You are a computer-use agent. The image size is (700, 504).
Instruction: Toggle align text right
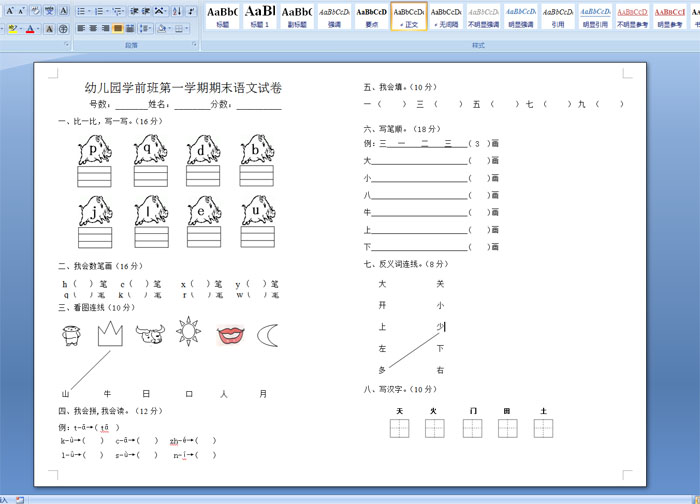105,29
